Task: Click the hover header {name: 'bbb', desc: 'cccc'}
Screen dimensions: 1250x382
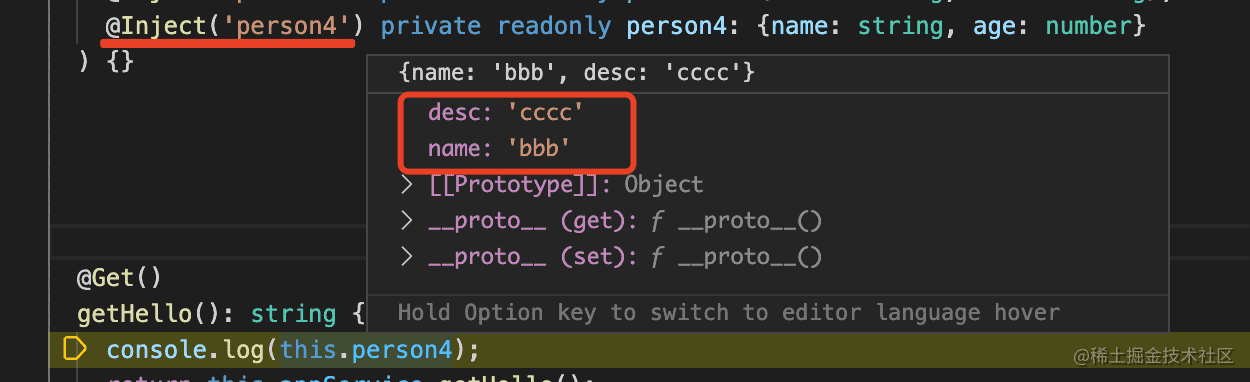Action: click(575, 73)
